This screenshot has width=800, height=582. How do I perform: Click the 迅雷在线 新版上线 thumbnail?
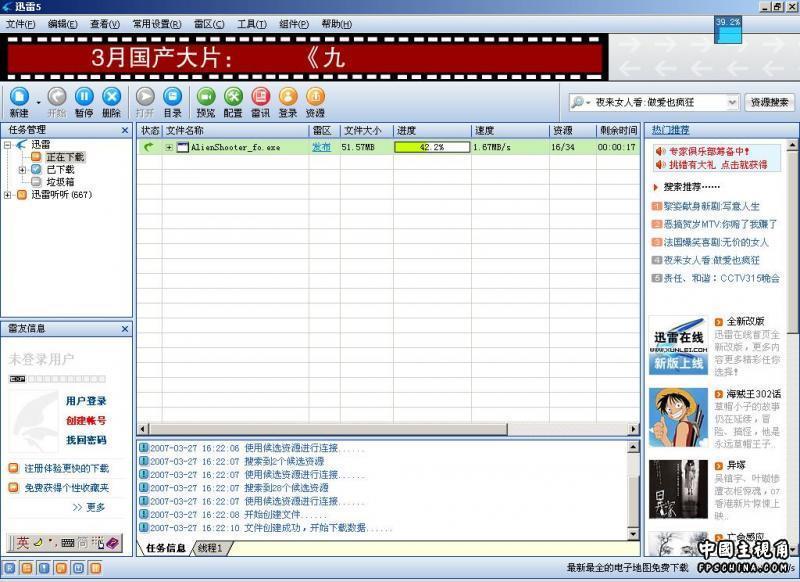point(679,345)
